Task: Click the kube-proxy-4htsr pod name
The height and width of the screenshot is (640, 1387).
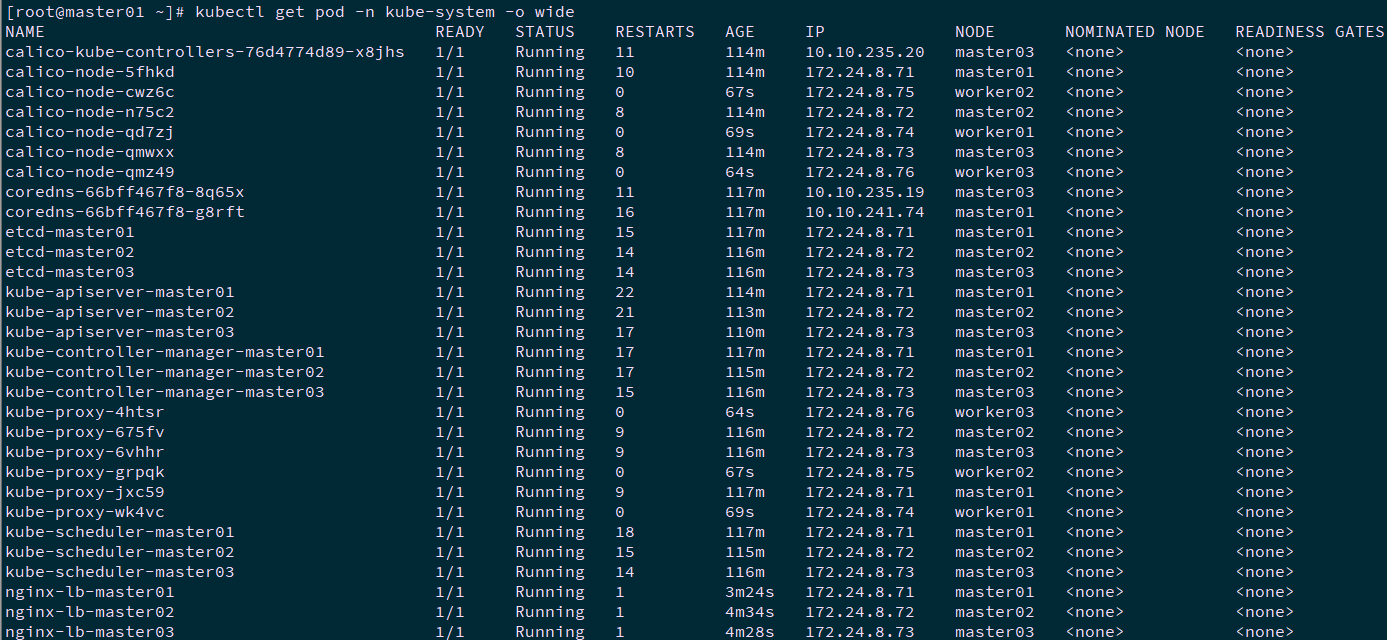Action: click(x=84, y=412)
